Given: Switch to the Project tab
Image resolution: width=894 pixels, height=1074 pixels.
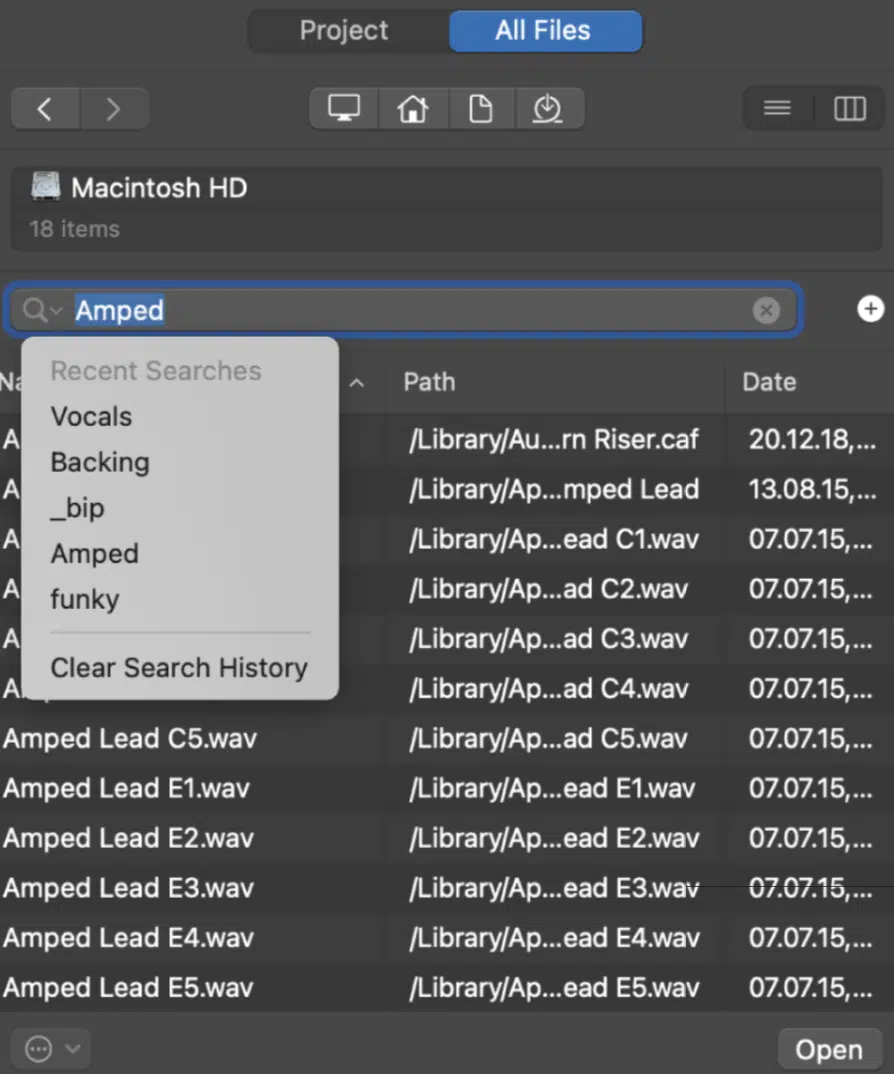Looking at the screenshot, I should pos(344,31).
